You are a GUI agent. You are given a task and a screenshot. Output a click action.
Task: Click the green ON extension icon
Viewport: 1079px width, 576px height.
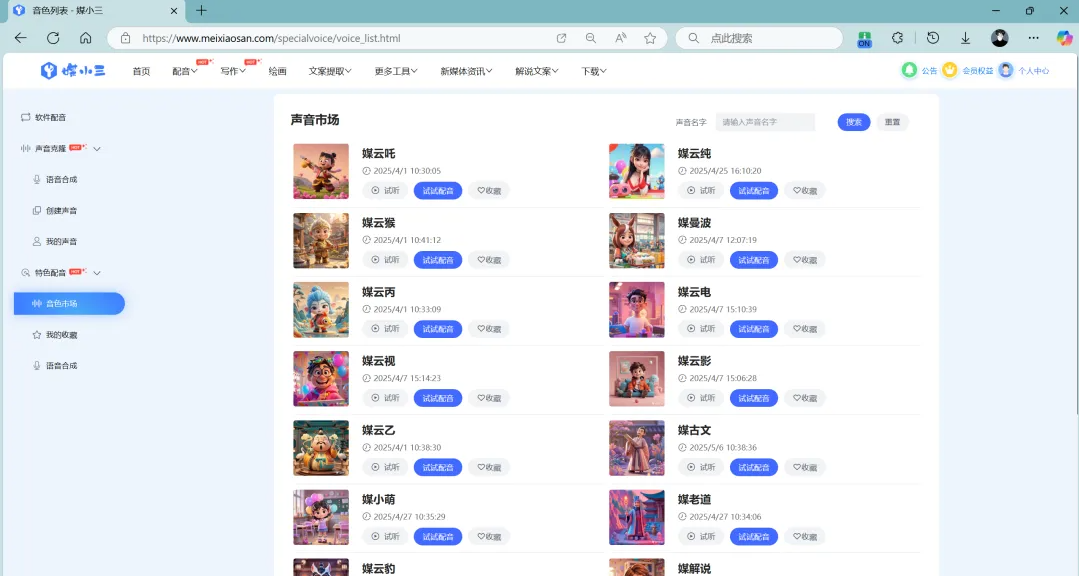pos(864,39)
